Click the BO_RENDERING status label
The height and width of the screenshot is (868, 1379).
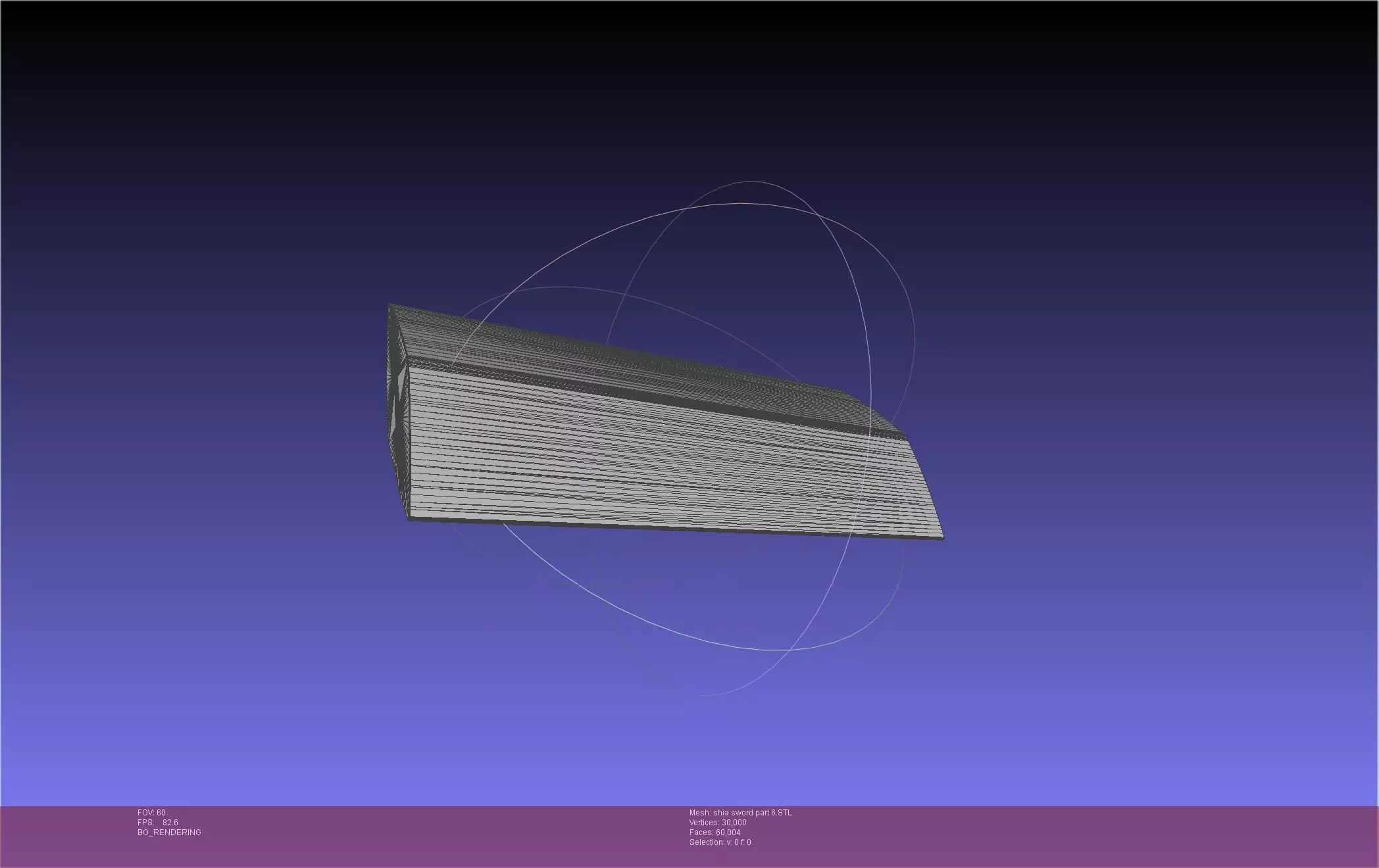point(169,832)
